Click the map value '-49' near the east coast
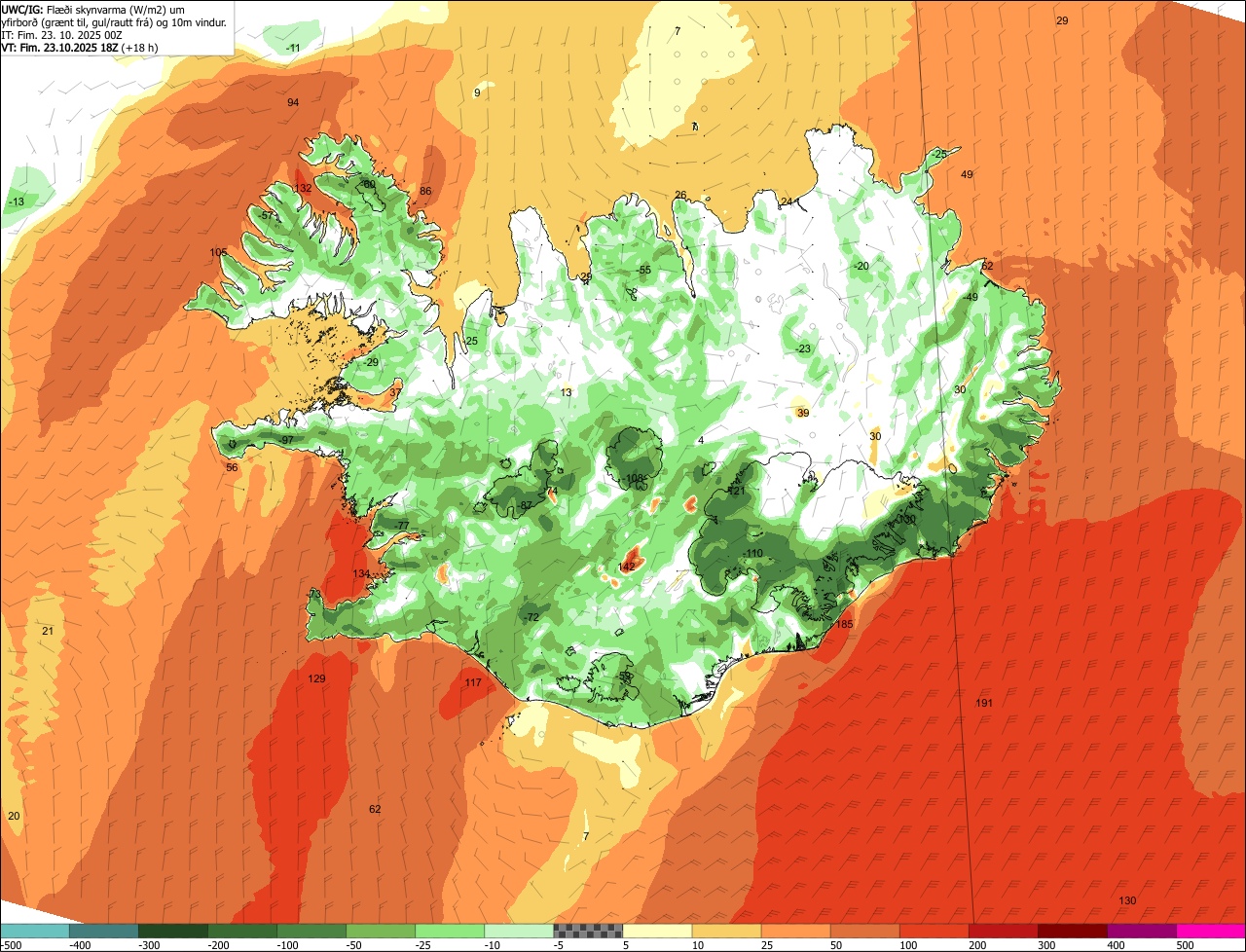Screen dimensions: 1246x952 coord(971,297)
